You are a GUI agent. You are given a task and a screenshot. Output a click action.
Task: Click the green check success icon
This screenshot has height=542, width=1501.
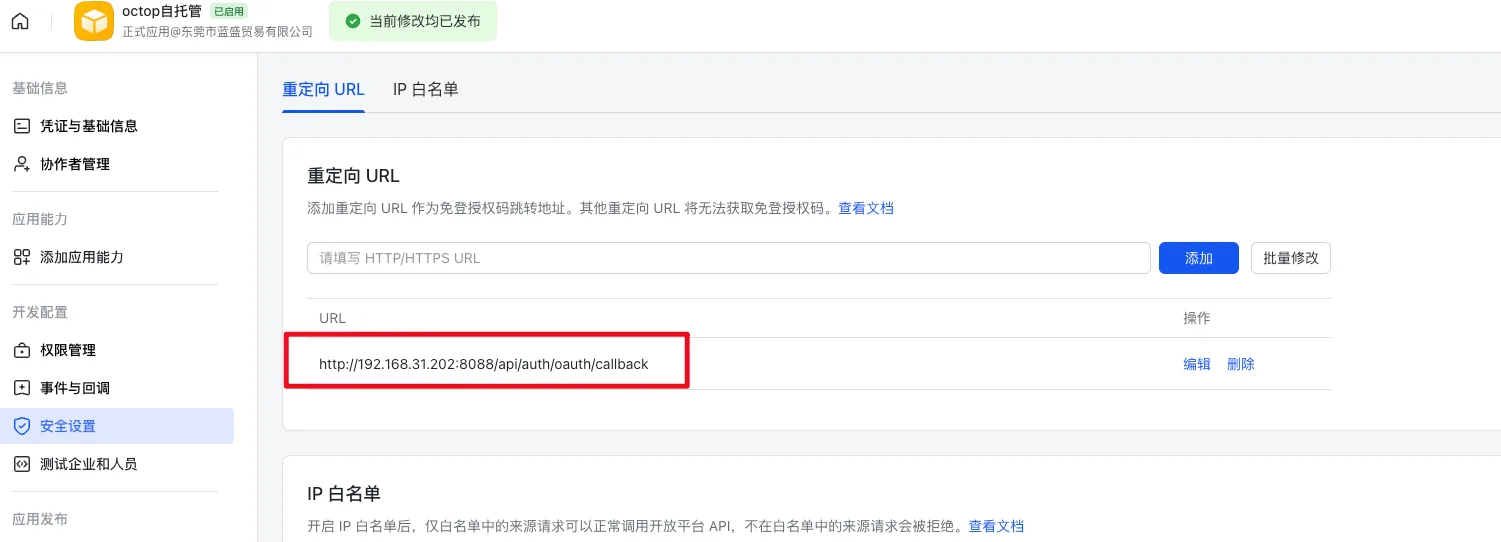[x=353, y=21]
